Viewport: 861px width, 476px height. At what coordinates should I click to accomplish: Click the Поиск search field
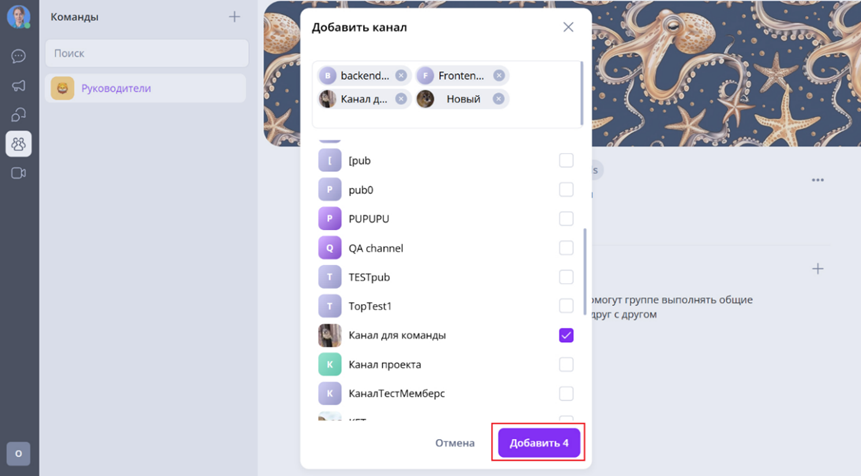point(147,53)
